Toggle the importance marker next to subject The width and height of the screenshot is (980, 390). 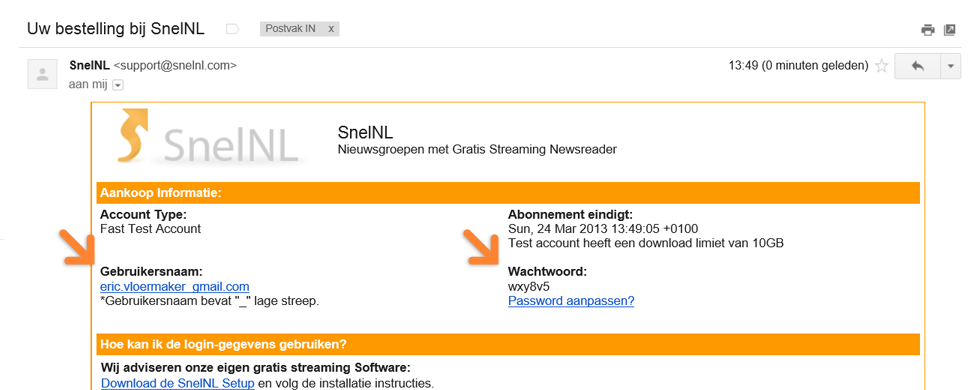tap(232, 29)
